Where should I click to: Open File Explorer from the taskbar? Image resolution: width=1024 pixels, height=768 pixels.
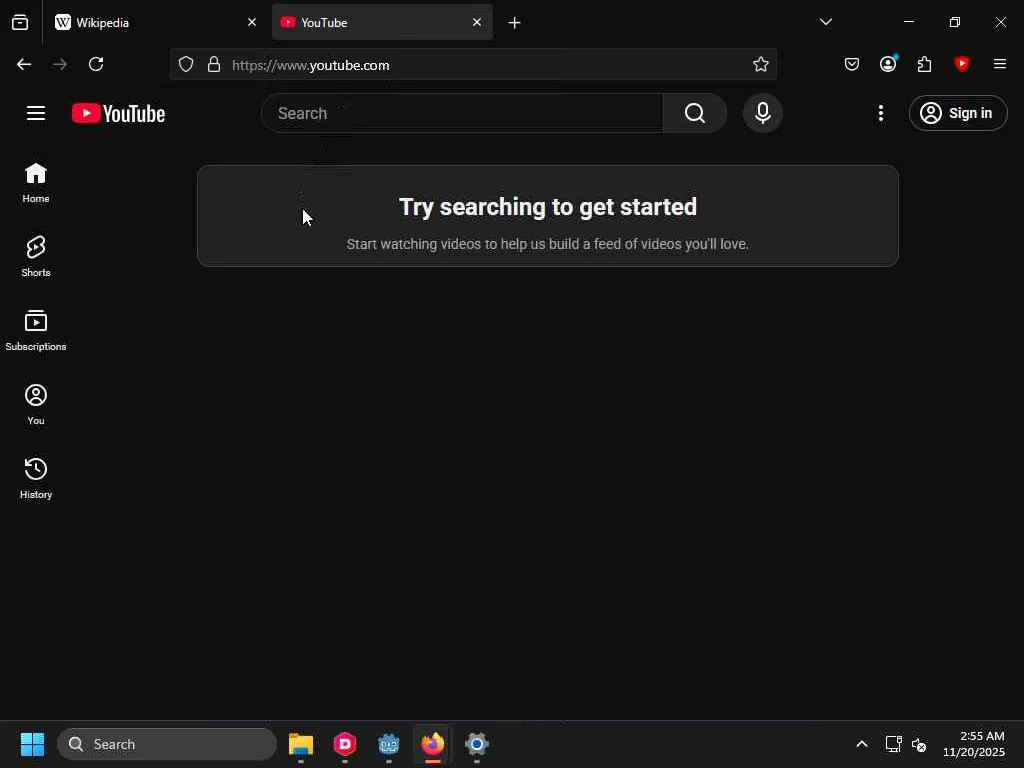(x=300, y=744)
